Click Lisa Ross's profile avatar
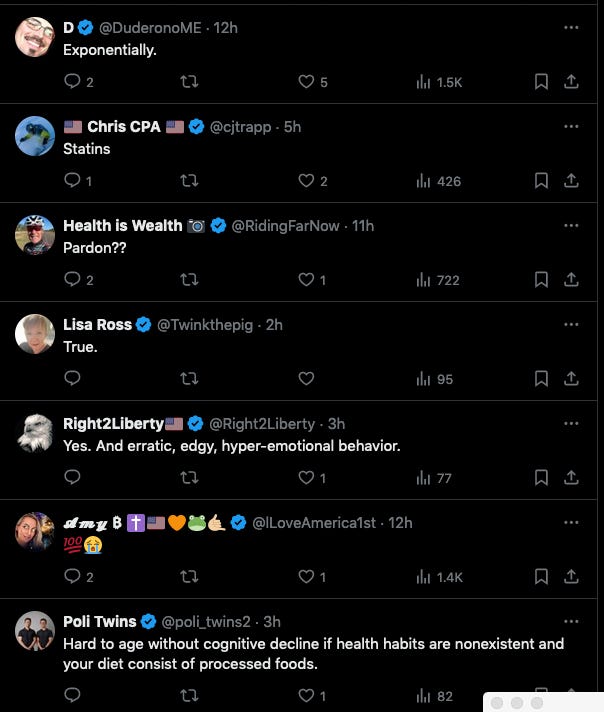 35,334
